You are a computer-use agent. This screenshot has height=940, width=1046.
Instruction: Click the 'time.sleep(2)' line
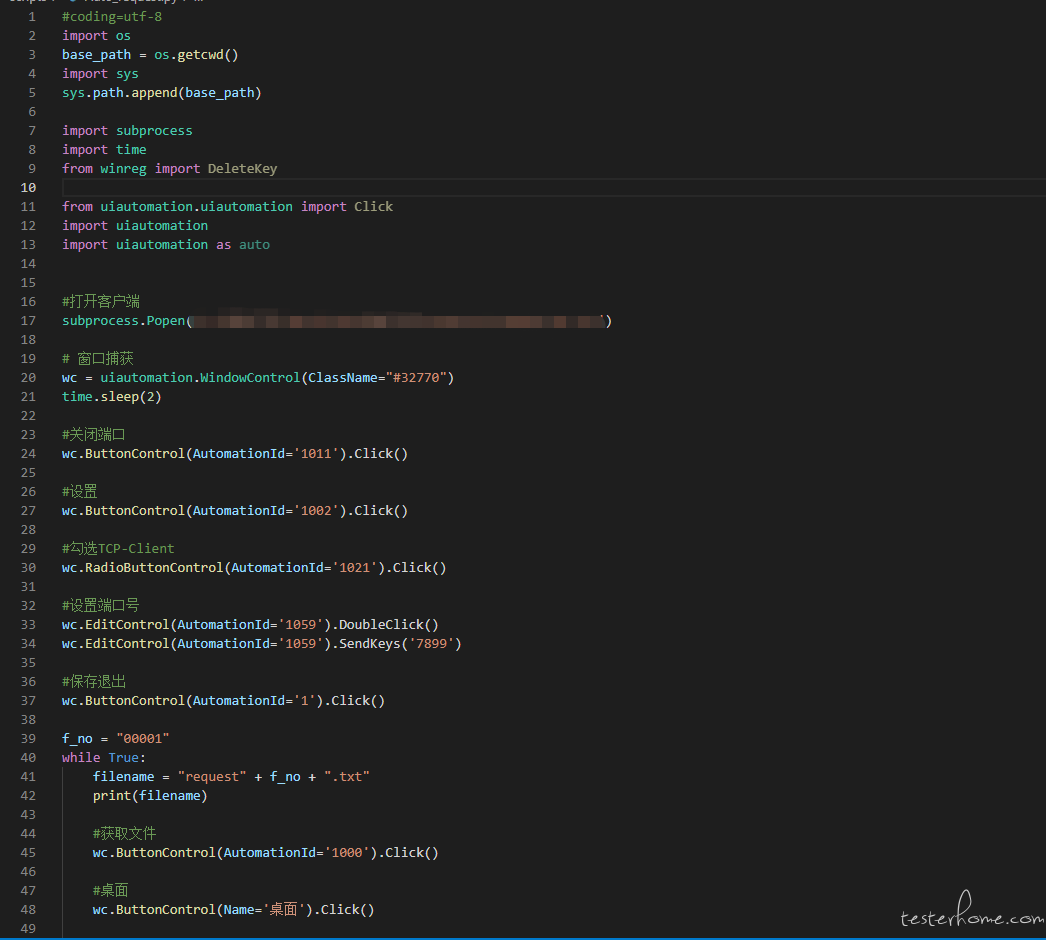click(x=111, y=397)
